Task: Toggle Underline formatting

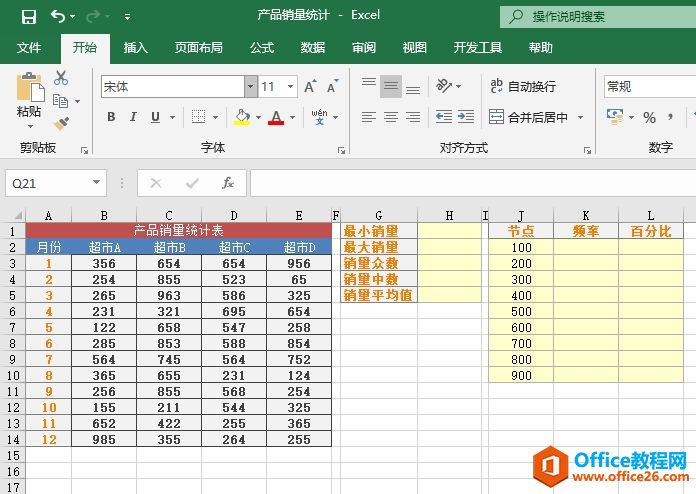Action: coord(155,117)
